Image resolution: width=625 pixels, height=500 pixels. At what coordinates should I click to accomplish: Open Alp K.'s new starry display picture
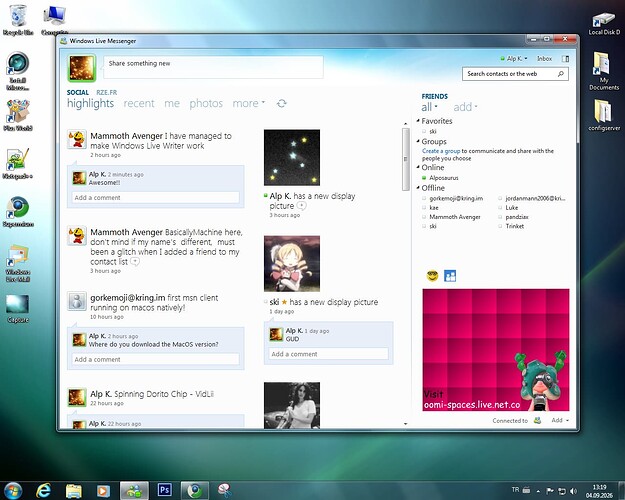click(x=292, y=157)
